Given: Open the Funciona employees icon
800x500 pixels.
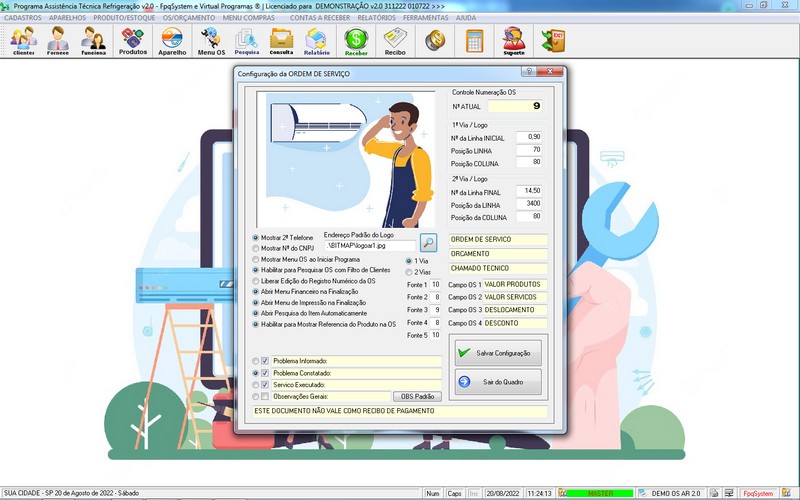Looking at the screenshot, I should click(x=93, y=41).
